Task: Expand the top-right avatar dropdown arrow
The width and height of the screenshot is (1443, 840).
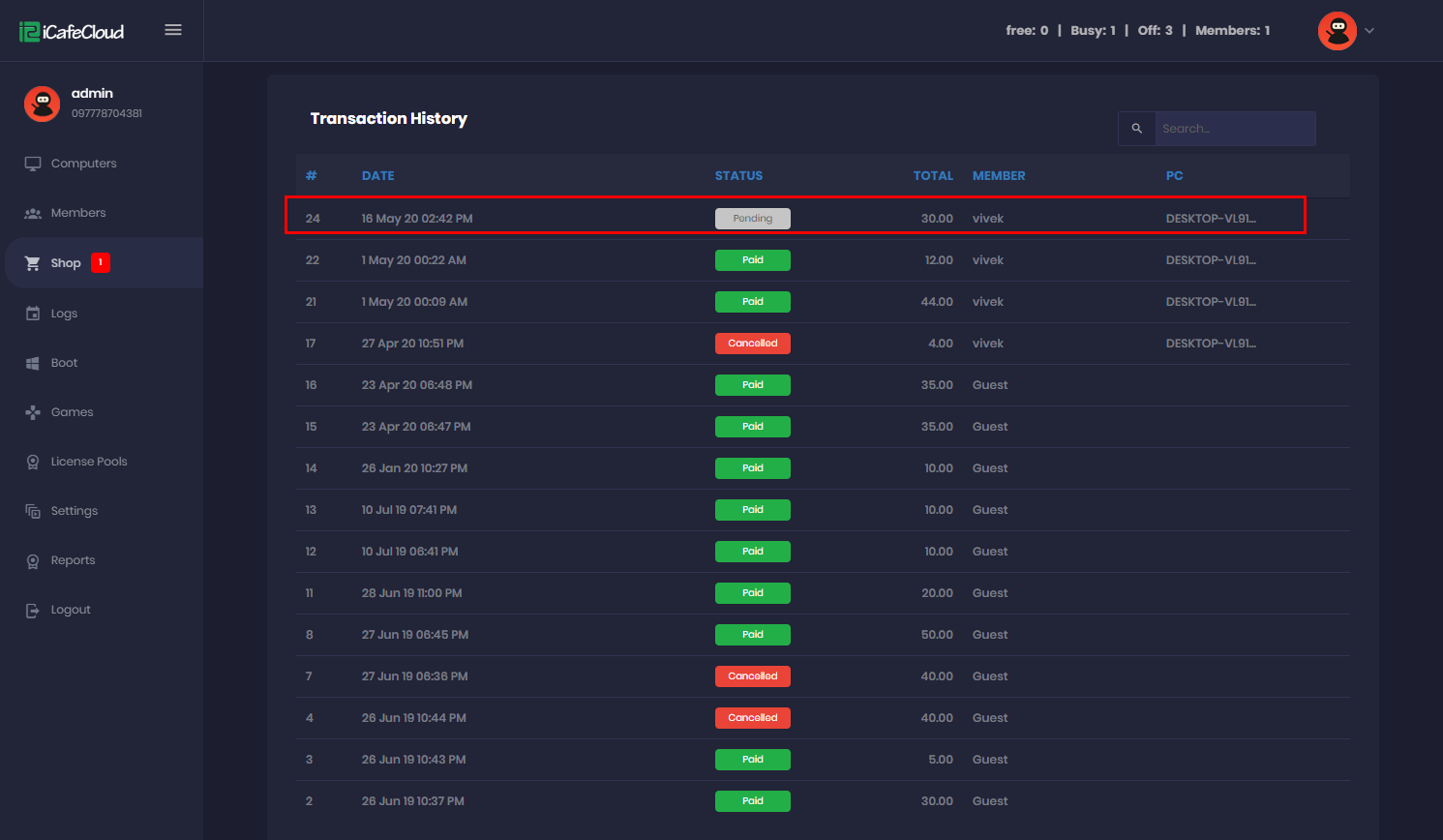Action: (1369, 31)
